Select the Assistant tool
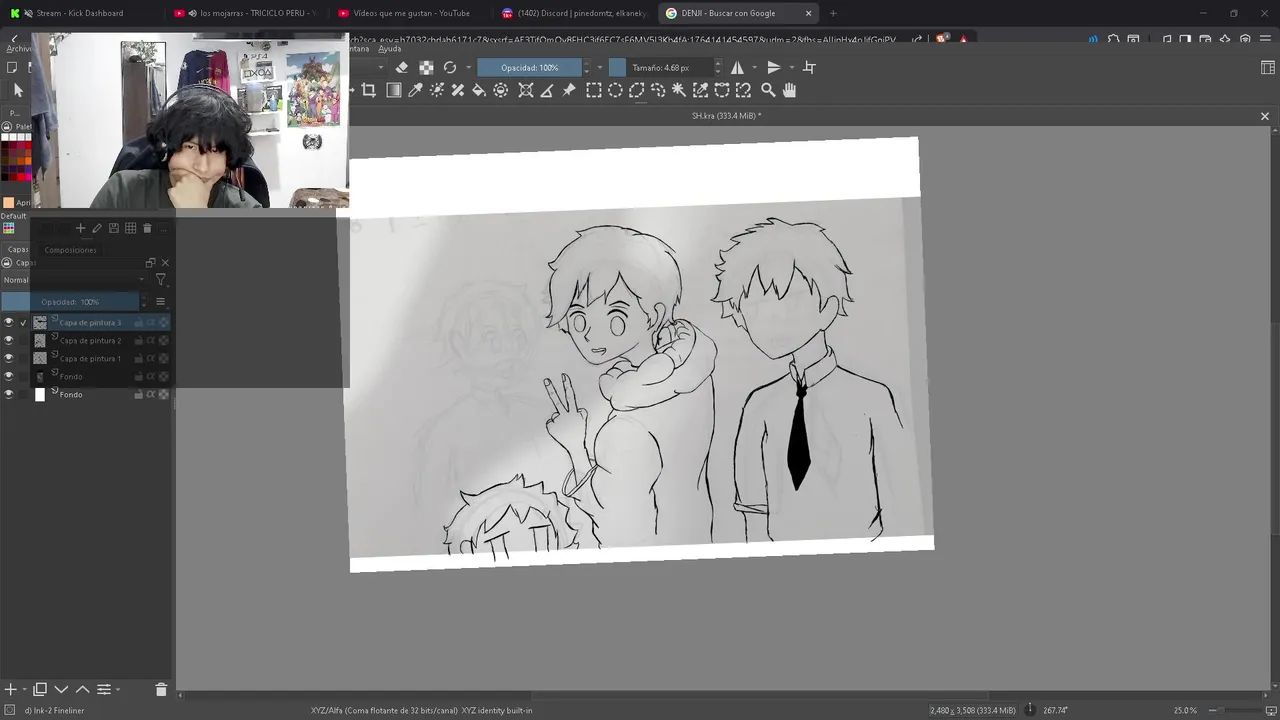Viewport: 1280px width, 720px height. [526, 90]
